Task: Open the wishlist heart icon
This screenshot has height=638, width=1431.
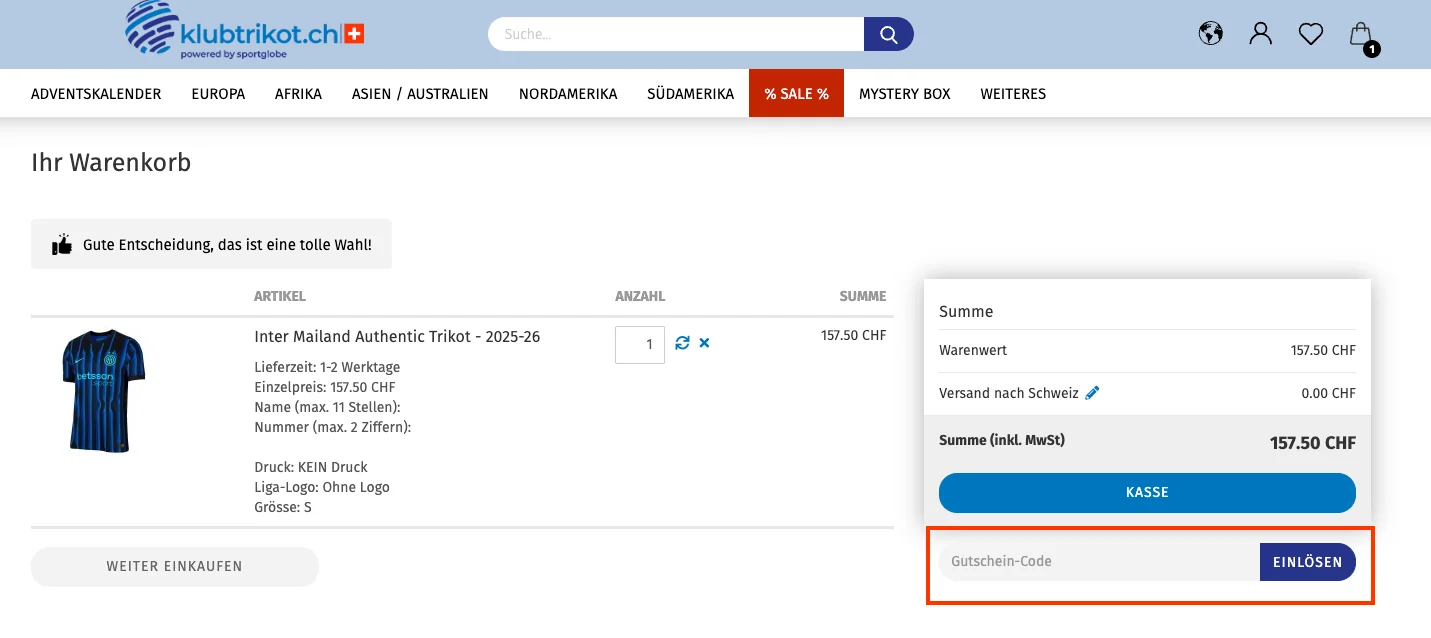Action: (x=1311, y=34)
